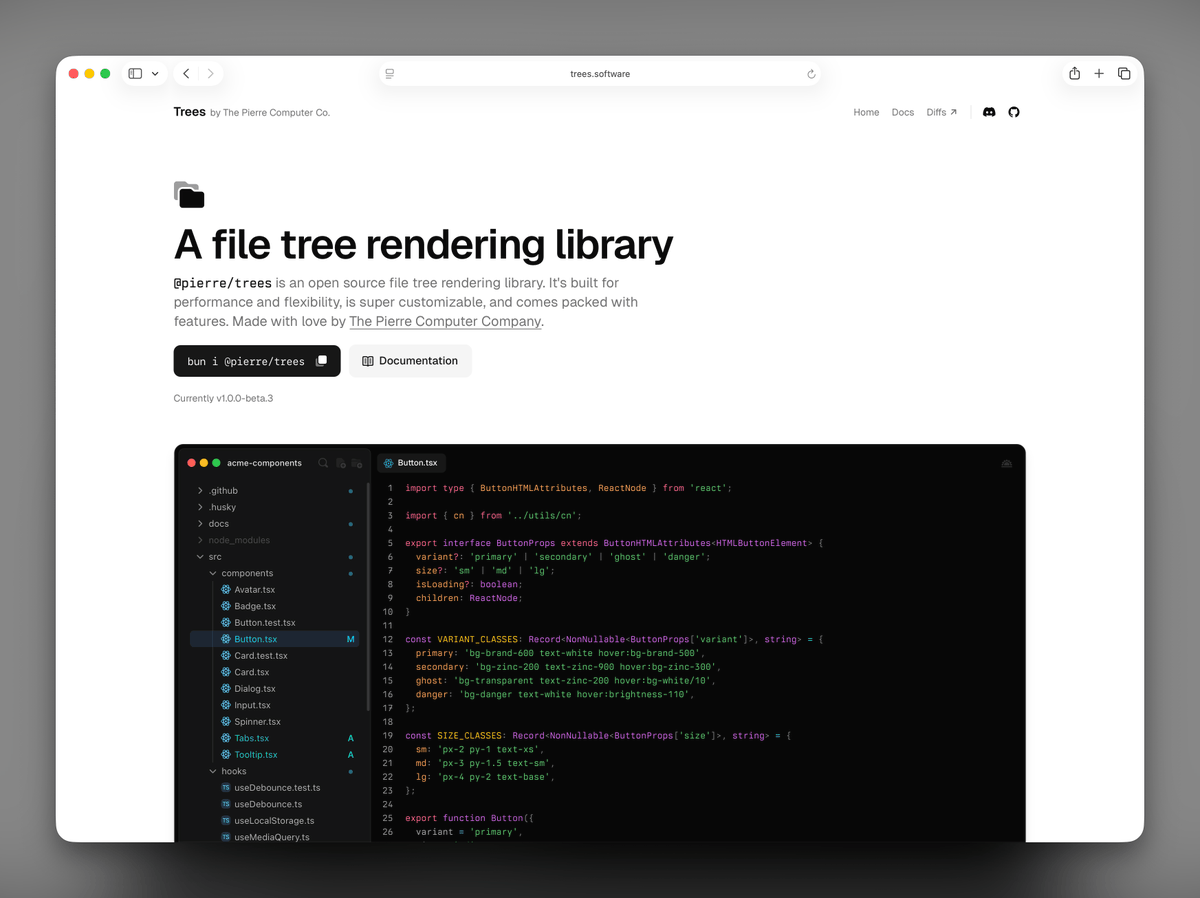
Task: Reload the trees.software page
Action: pyautogui.click(x=811, y=74)
